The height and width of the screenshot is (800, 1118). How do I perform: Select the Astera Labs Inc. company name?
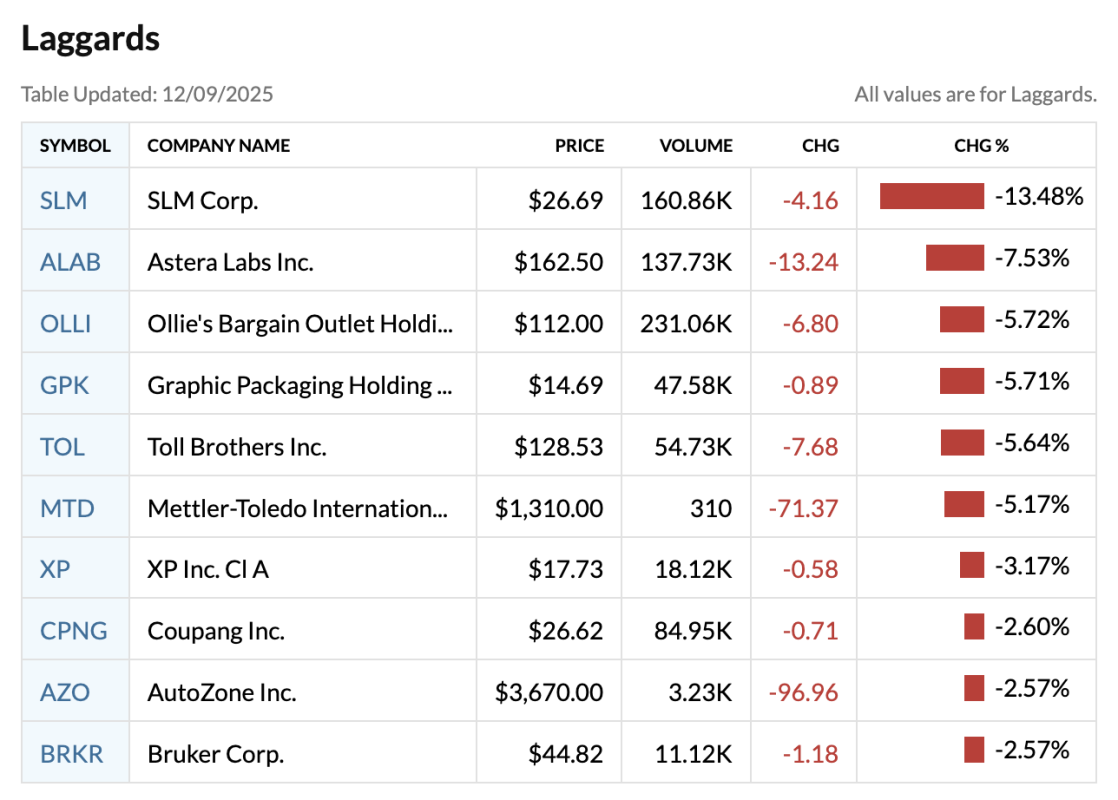click(x=230, y=262)
